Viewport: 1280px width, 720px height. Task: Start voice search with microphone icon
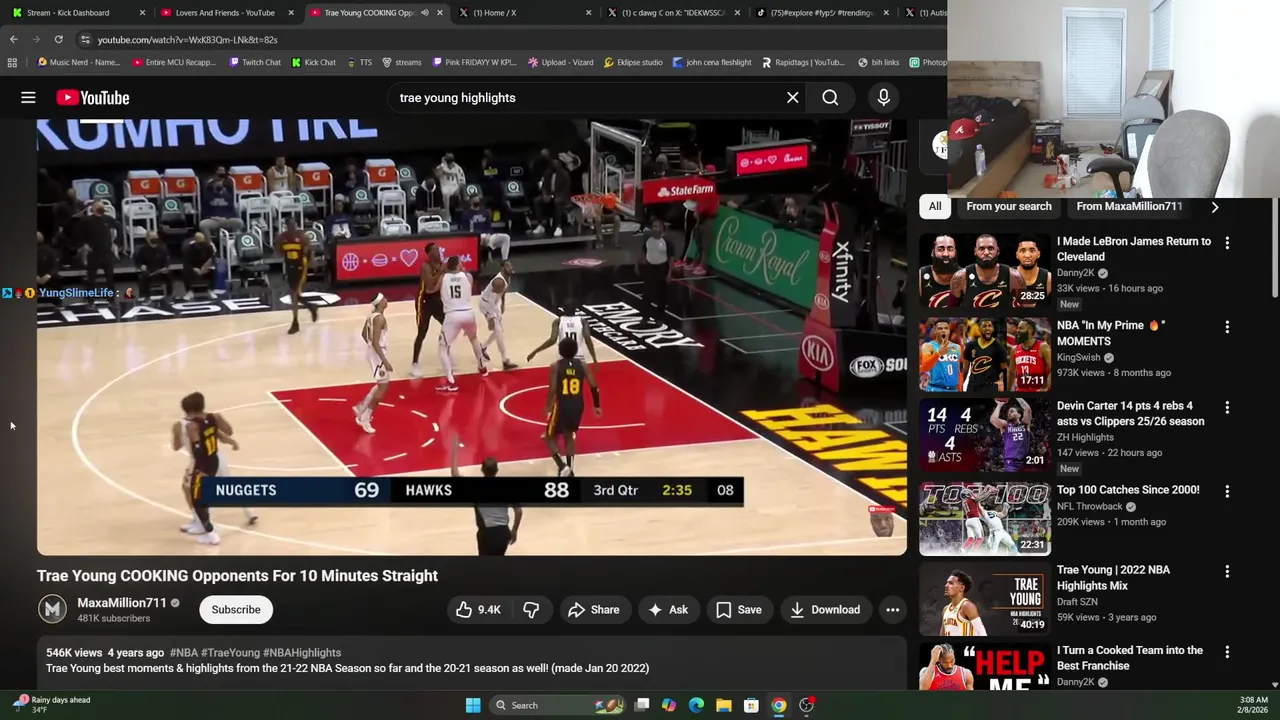pyautogui.click(x=883, y=97)
